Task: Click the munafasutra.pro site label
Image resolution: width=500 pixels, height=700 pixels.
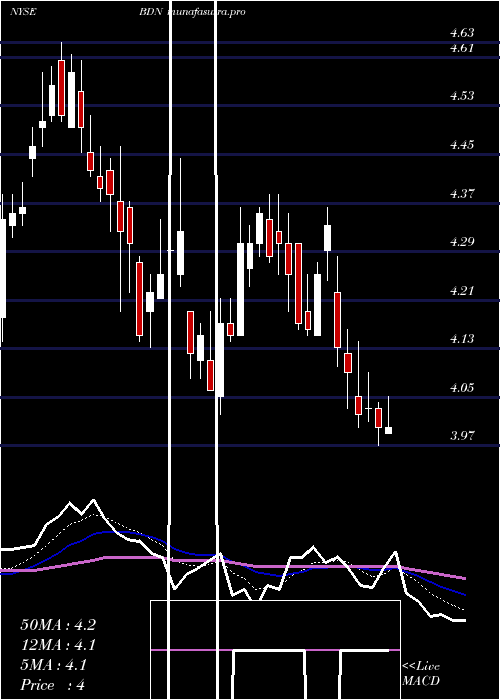Action: tap(206, 12)
